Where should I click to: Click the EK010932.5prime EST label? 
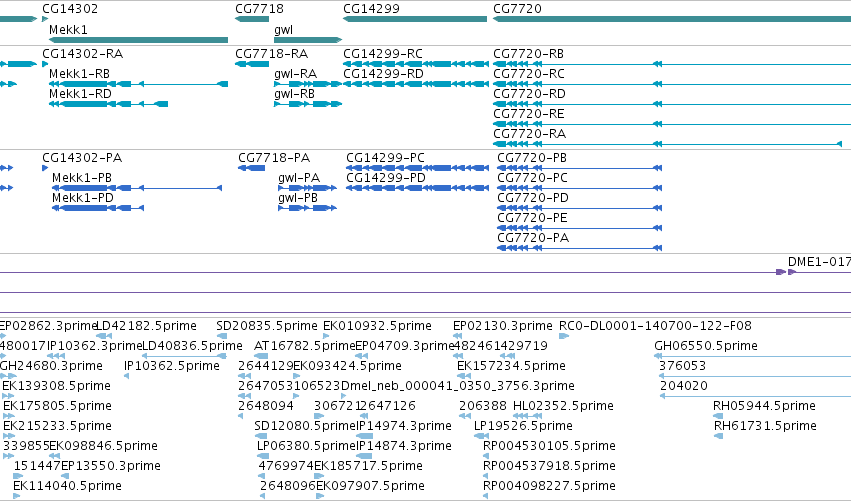377,326
